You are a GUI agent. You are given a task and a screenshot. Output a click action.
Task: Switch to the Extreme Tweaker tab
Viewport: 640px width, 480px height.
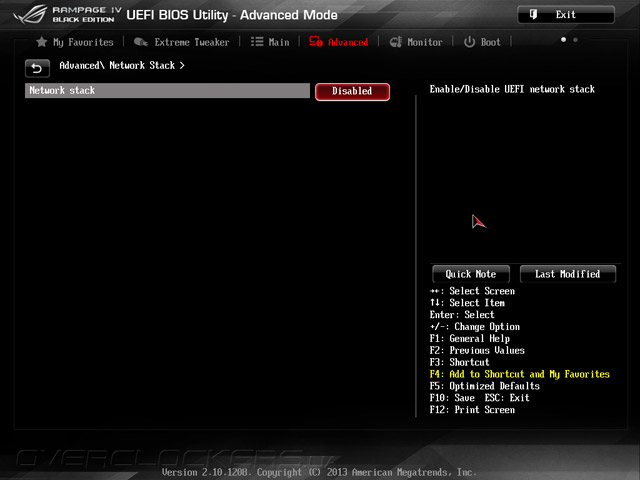182,42
